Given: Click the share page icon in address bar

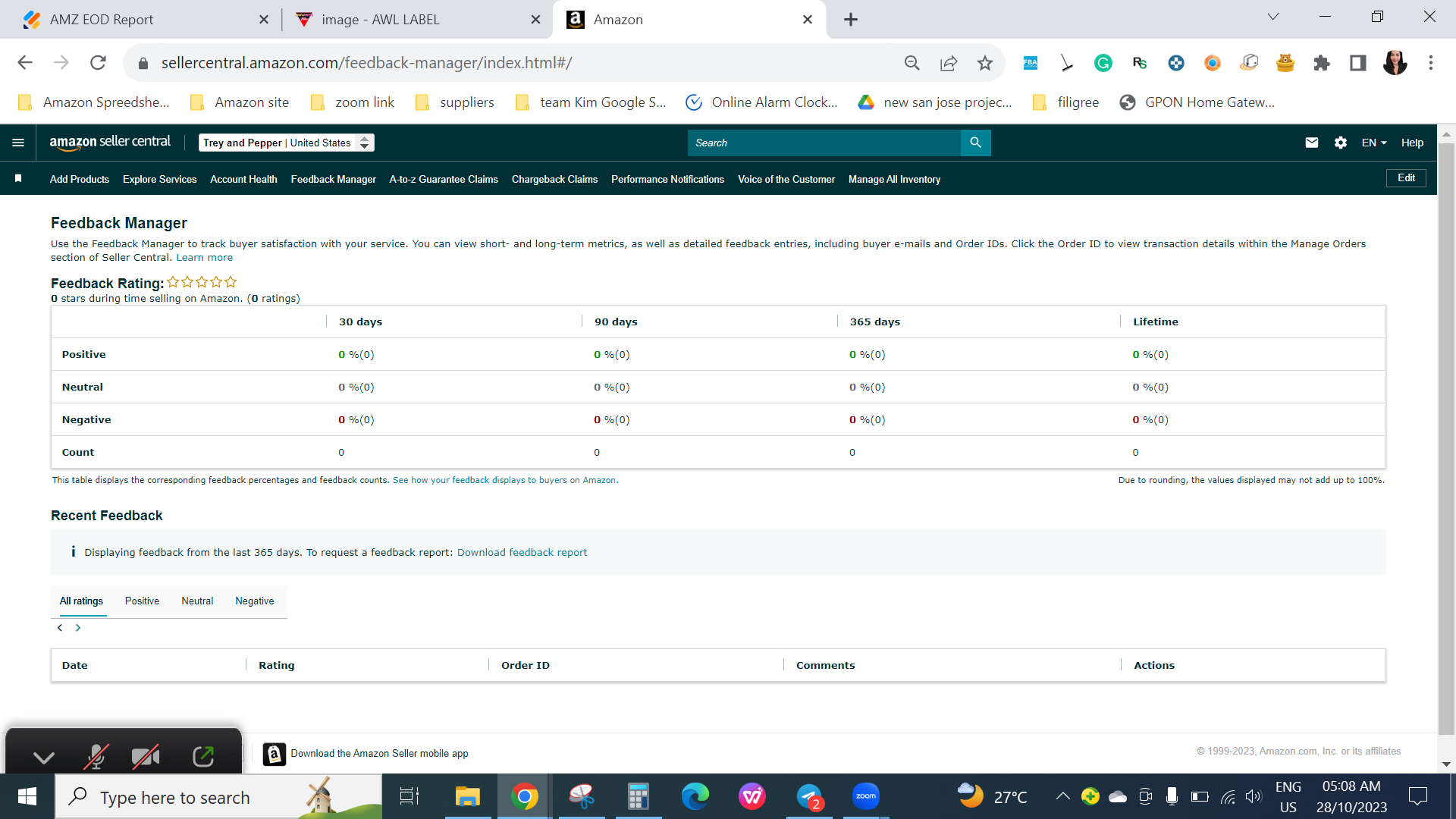Looking at the screenshot, I should [x=949, y=63].
